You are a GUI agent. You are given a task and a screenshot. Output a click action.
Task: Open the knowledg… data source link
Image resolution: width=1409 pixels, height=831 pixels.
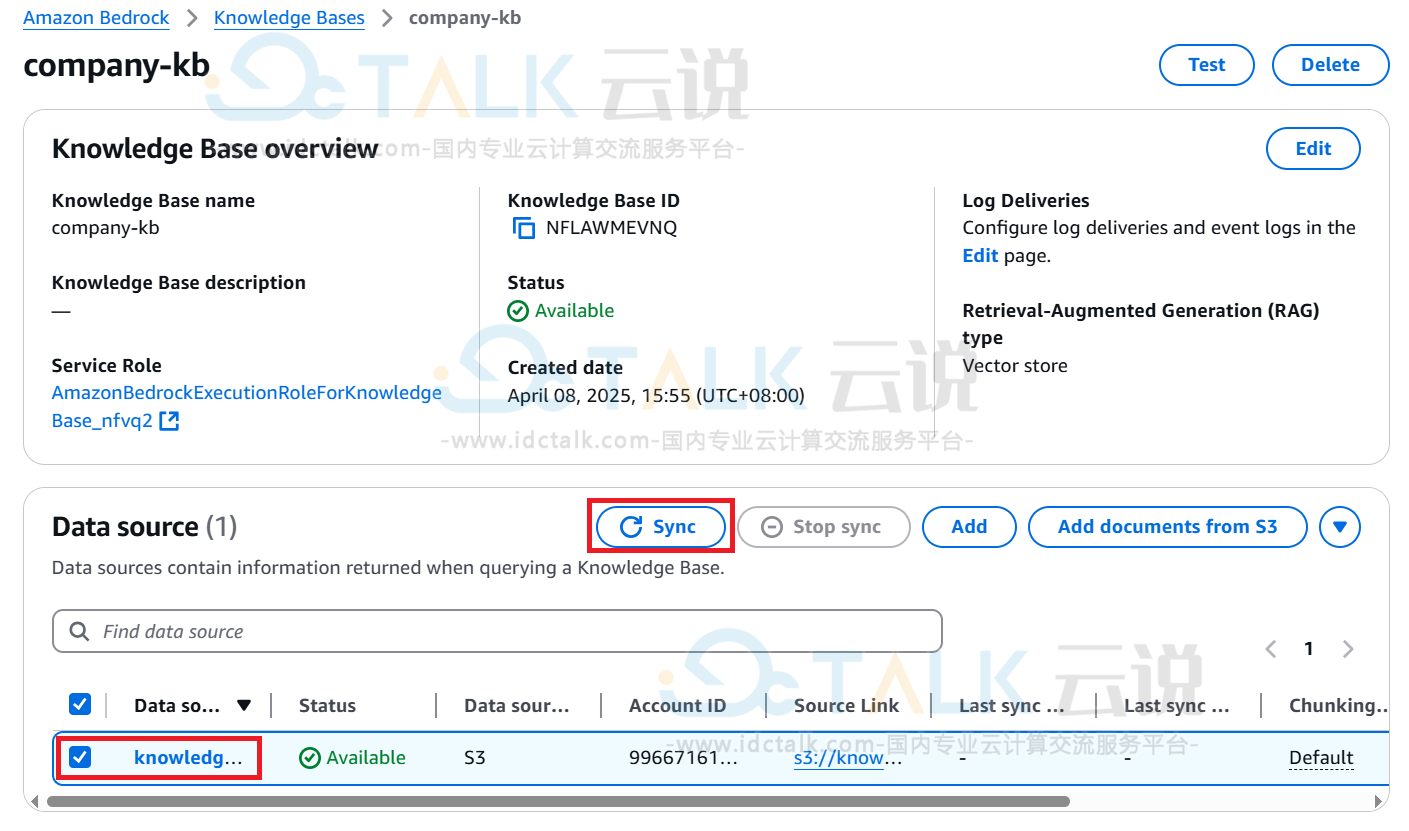(188, 758)
